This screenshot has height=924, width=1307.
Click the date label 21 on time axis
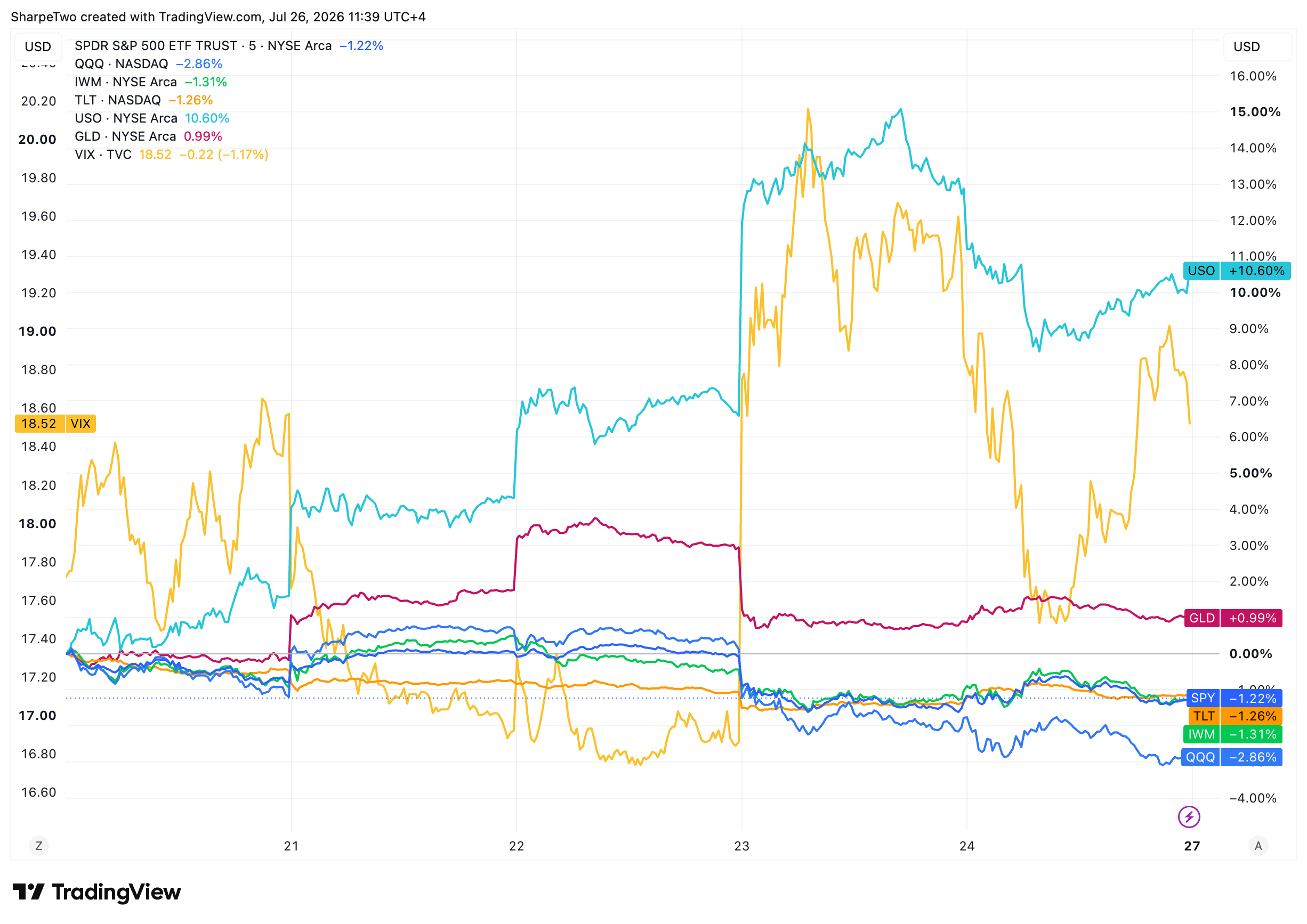click(292, 846)
